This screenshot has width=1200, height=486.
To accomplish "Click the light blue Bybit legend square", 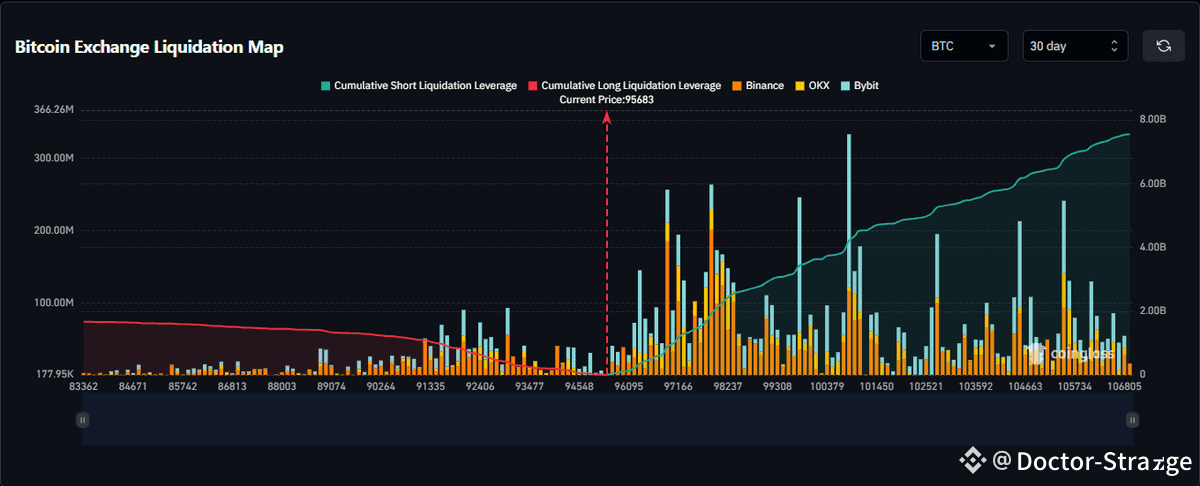I will 845,86.
